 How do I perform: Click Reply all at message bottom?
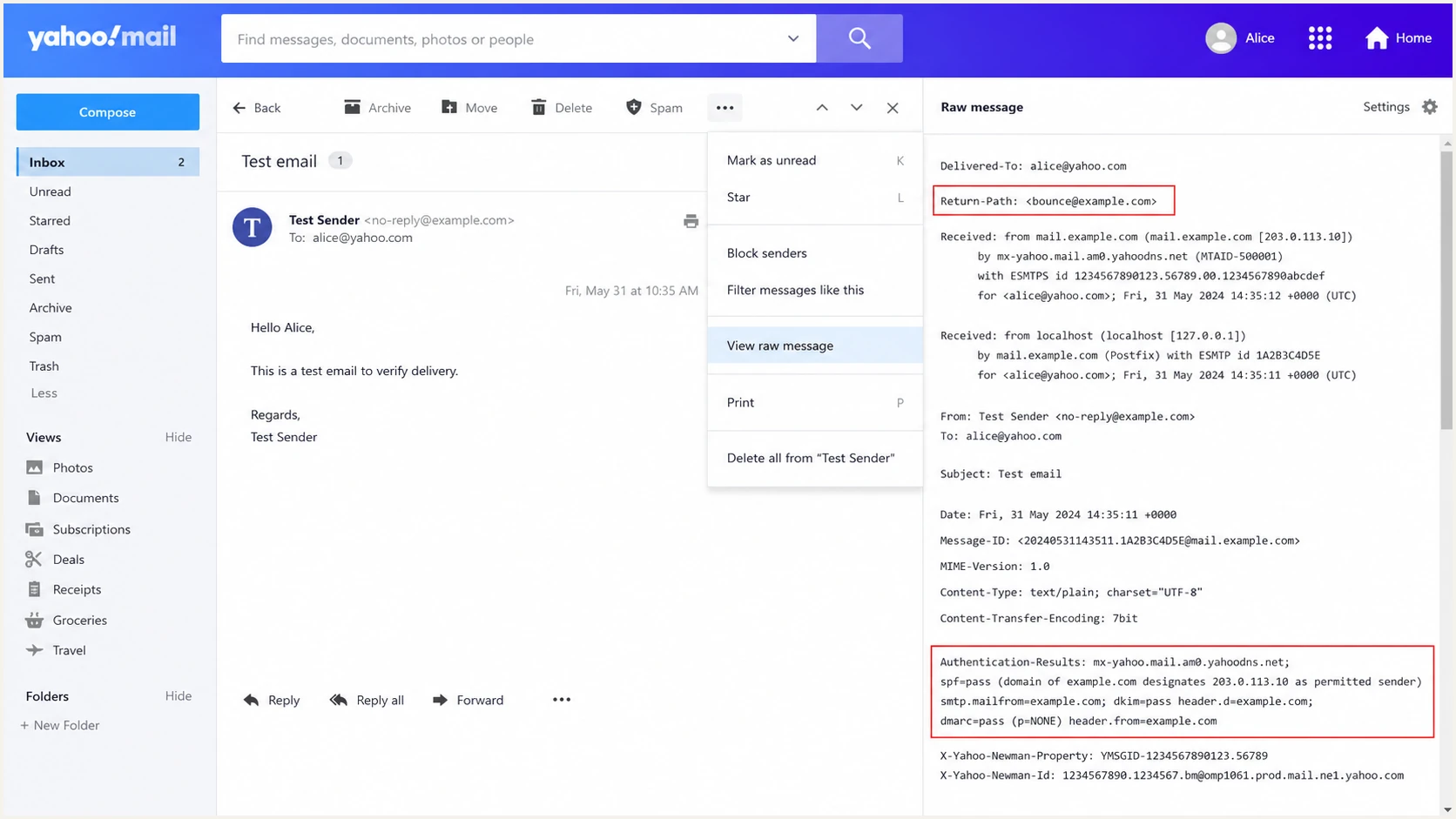point(367,700)
